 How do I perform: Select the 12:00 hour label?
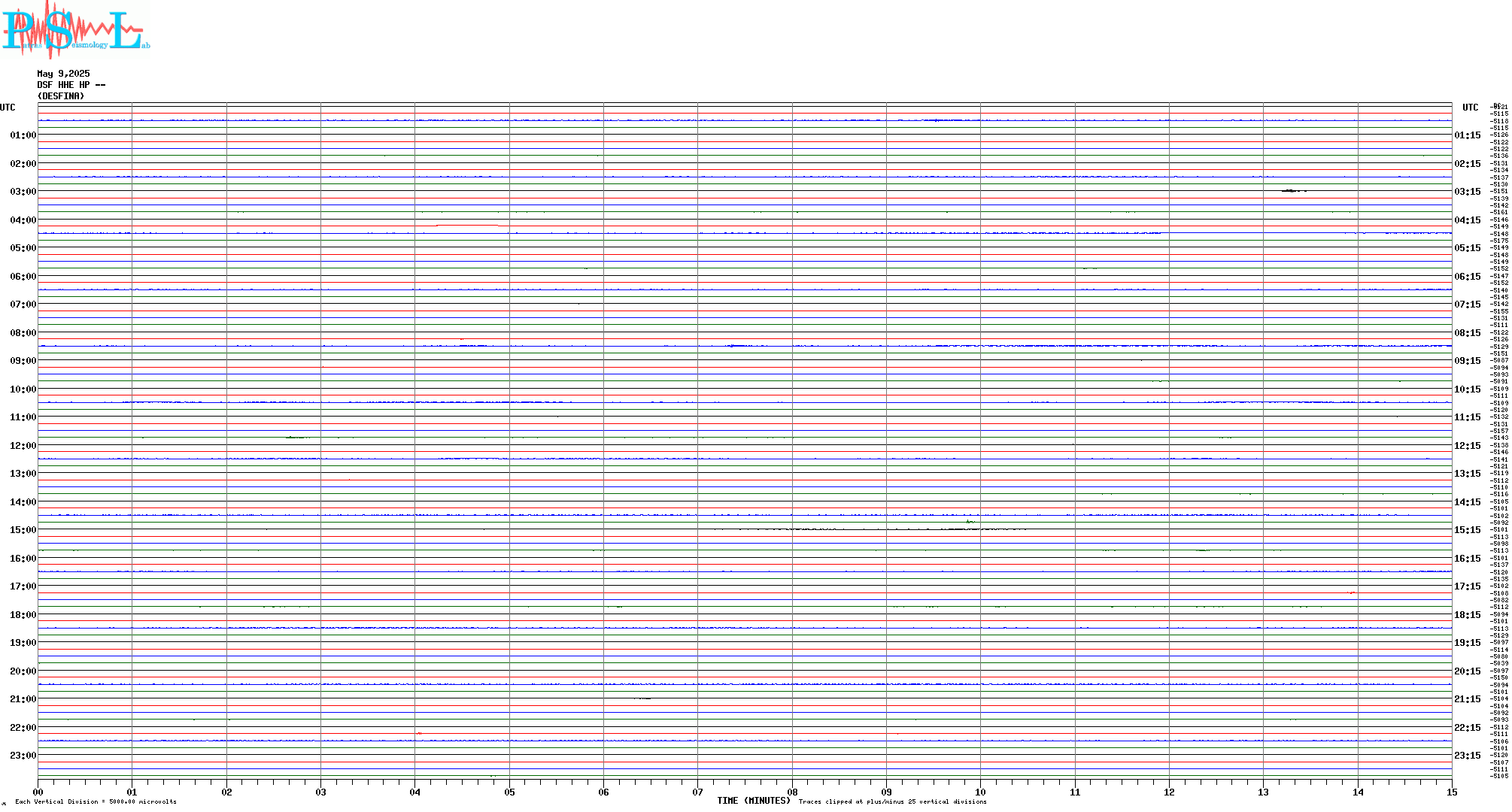(23, 446)
